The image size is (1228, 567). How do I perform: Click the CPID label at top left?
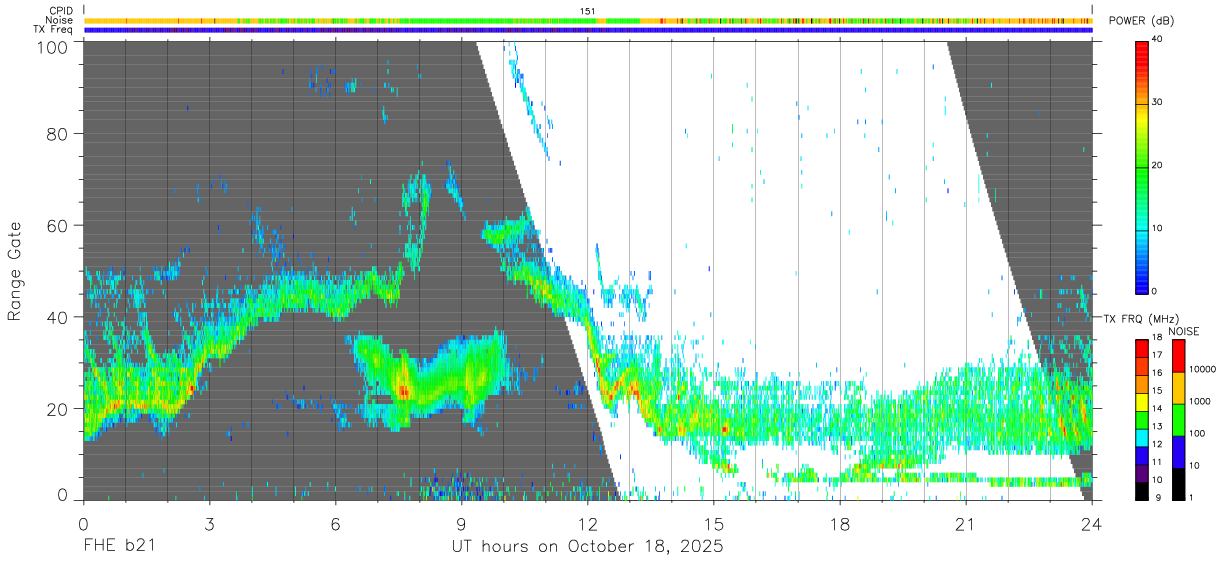coord(60,11)
